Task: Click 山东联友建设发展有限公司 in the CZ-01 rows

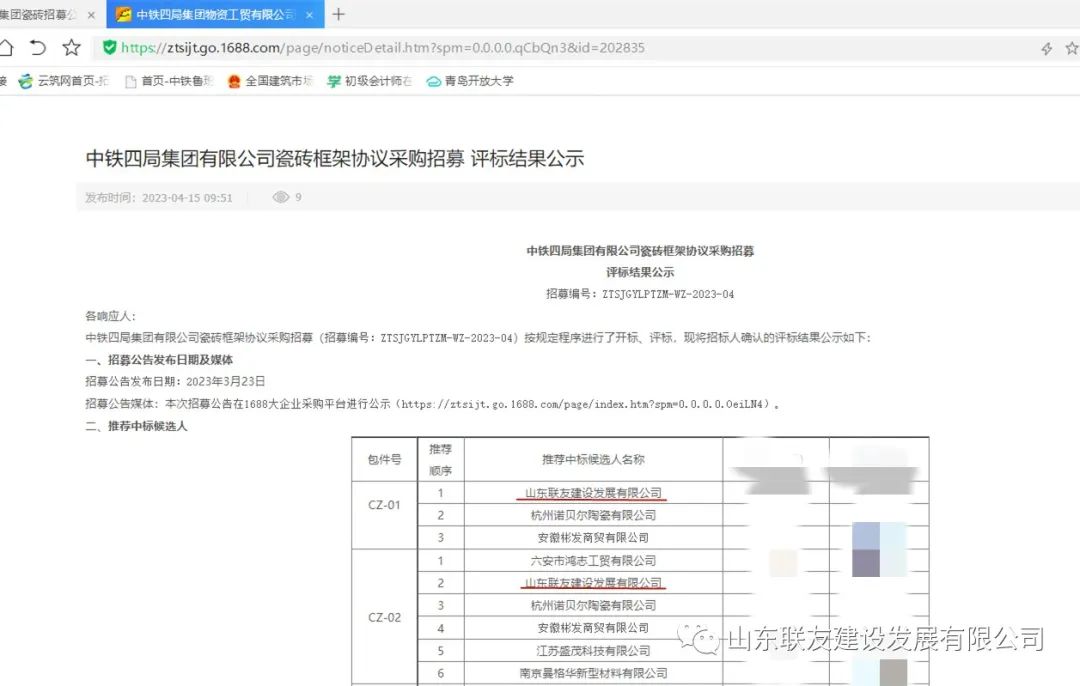Action: point(593,493)
